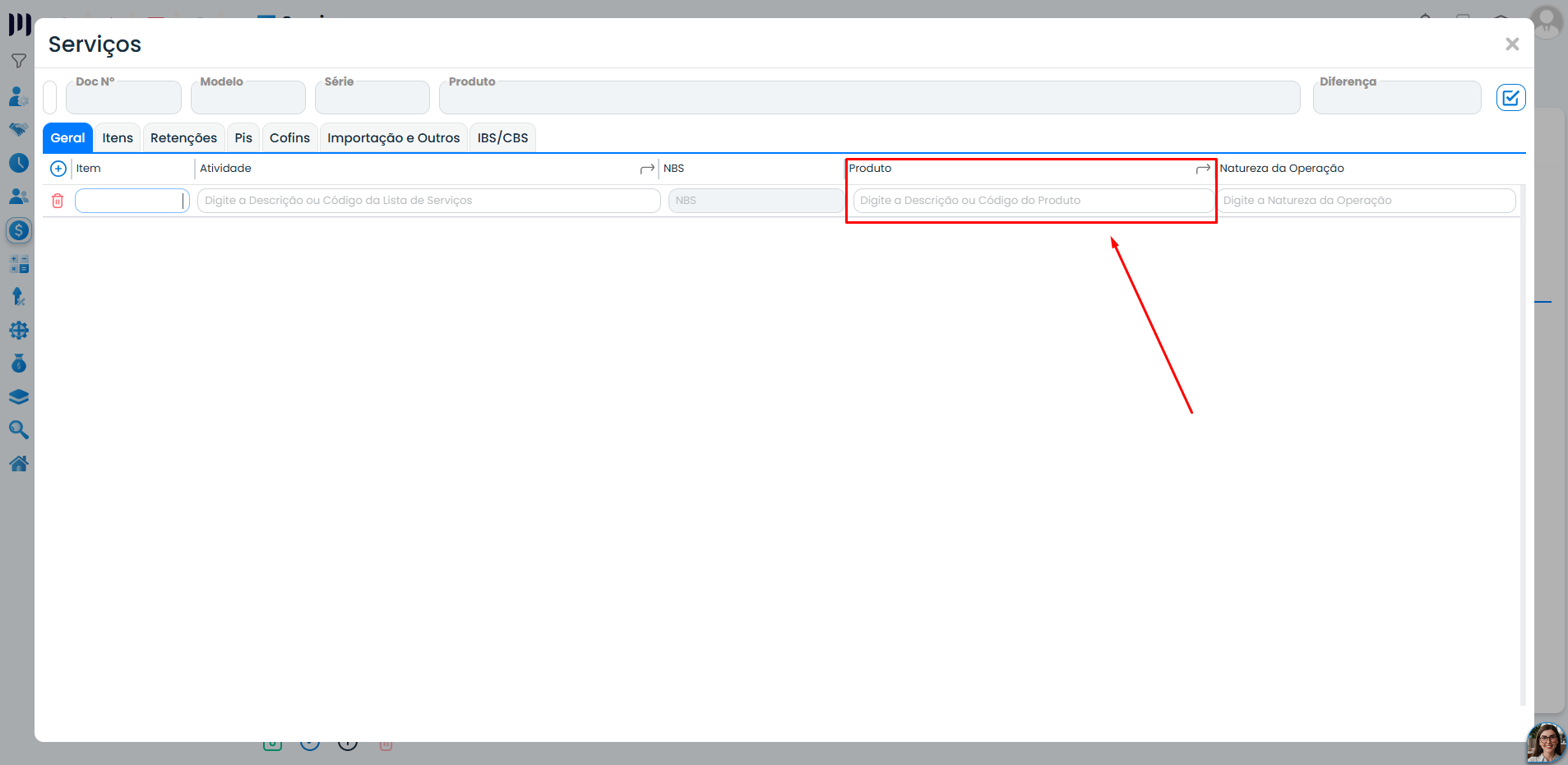Click the Doc Nº field
The height and width of the screenshot is (765, 1568).
(x=123, y=97)
